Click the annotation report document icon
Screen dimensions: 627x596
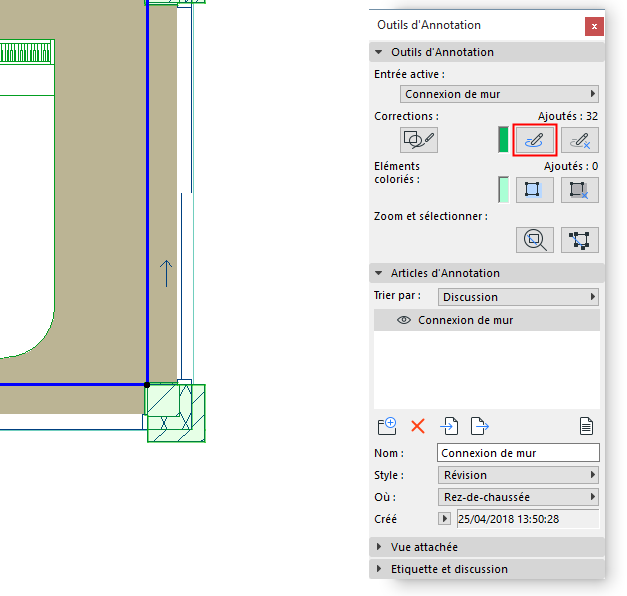[x=586, y=426]
